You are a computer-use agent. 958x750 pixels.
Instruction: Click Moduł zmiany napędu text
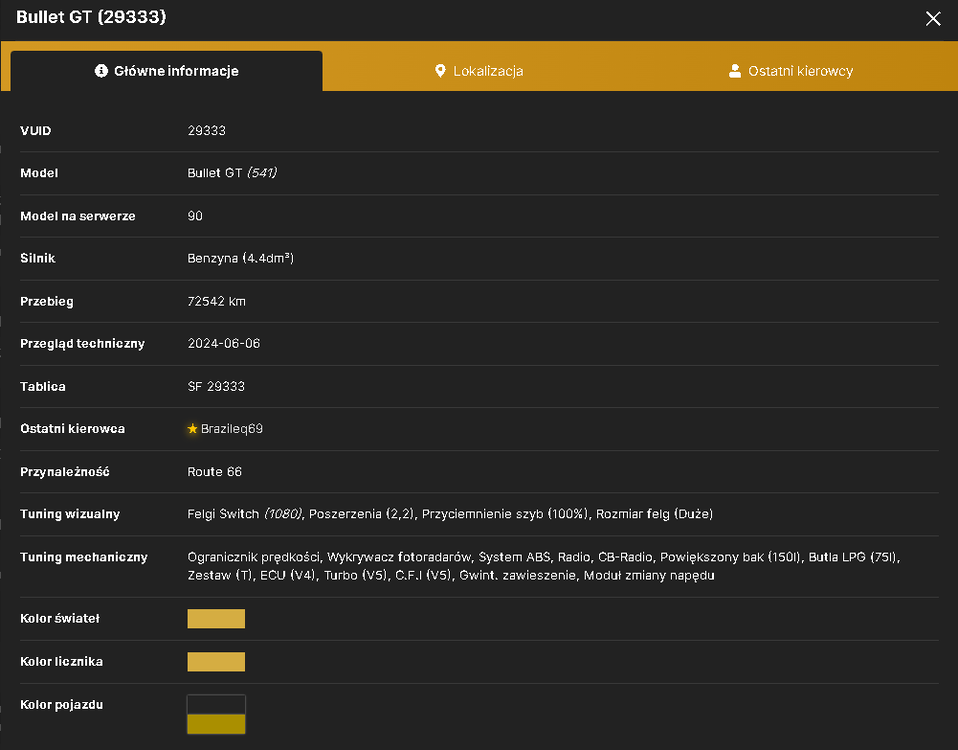pos(649,575)
